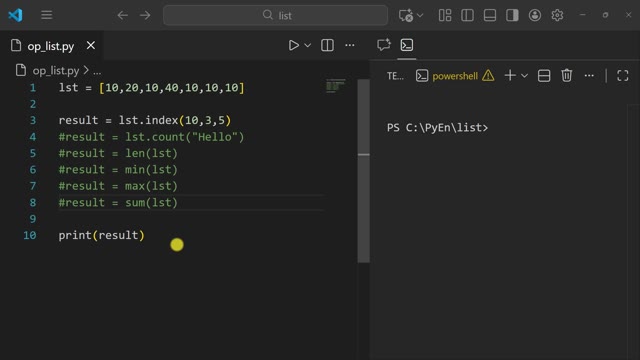The width and height of the screenshot is (640, 360).
Task: Click on 'lst = [10,20,10,40,10,10,10]' code line
Action: pos(151,88)
